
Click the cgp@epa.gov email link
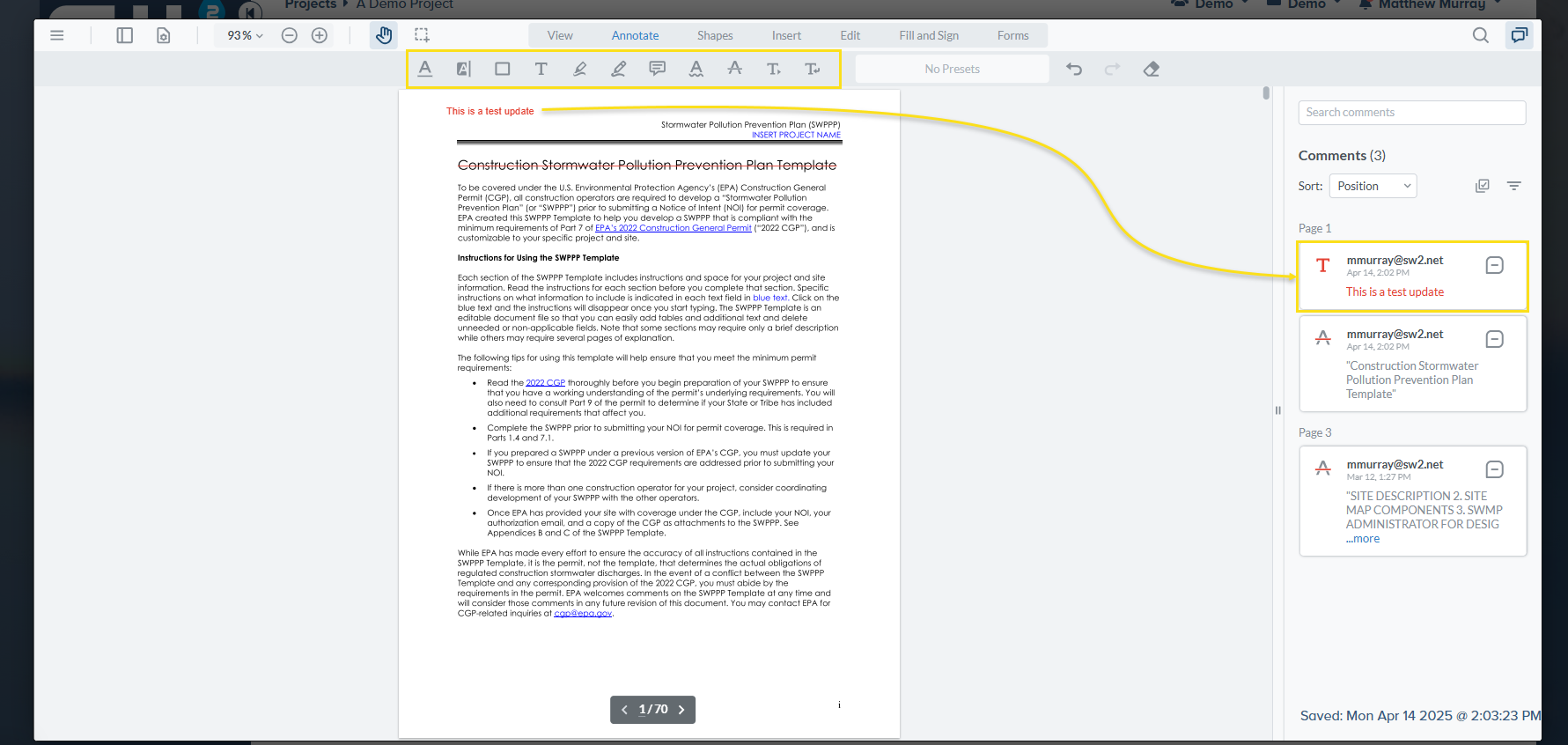point(582,614)
